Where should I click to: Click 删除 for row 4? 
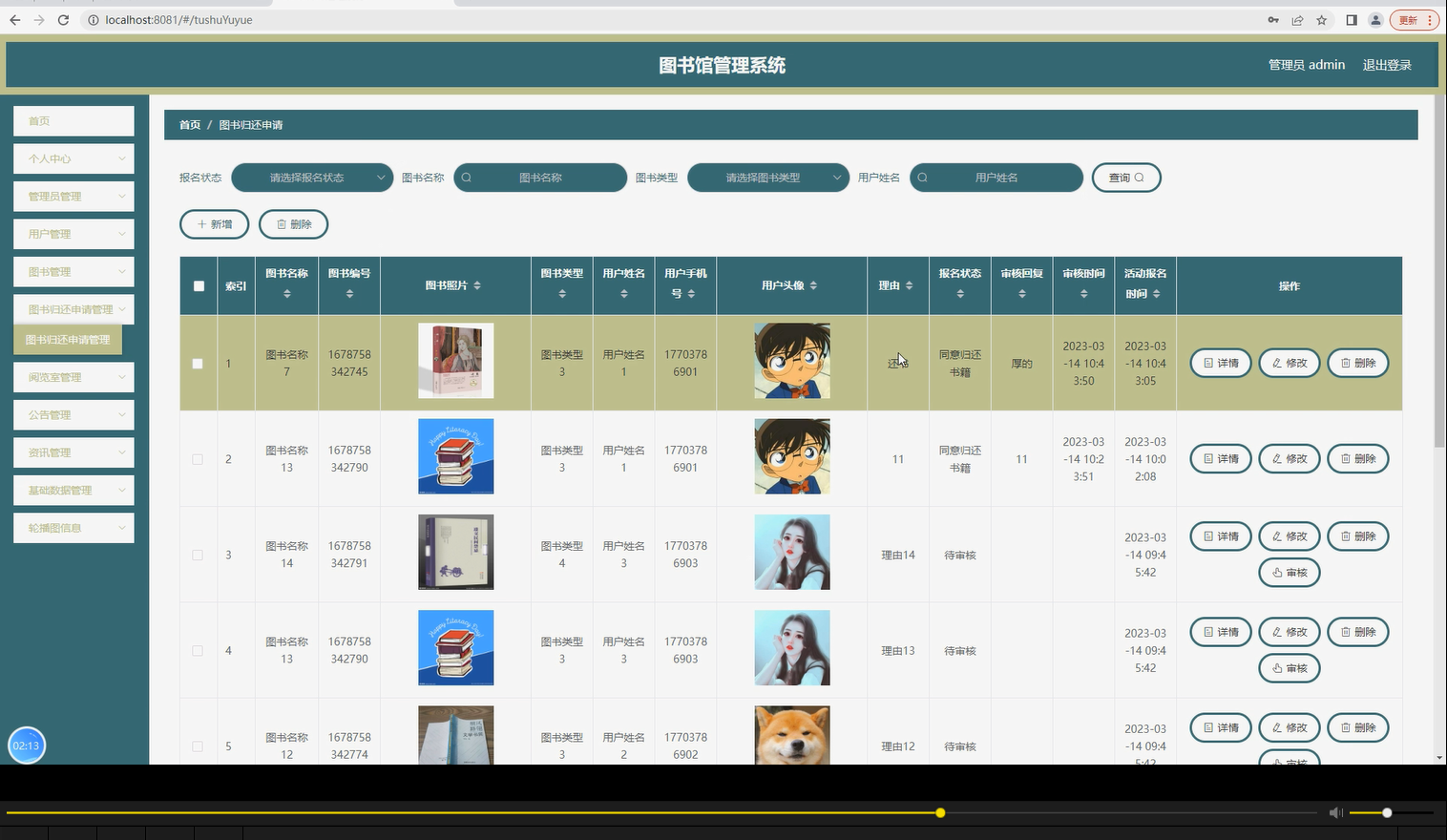pyautogui.click(x=1358, y=632)
